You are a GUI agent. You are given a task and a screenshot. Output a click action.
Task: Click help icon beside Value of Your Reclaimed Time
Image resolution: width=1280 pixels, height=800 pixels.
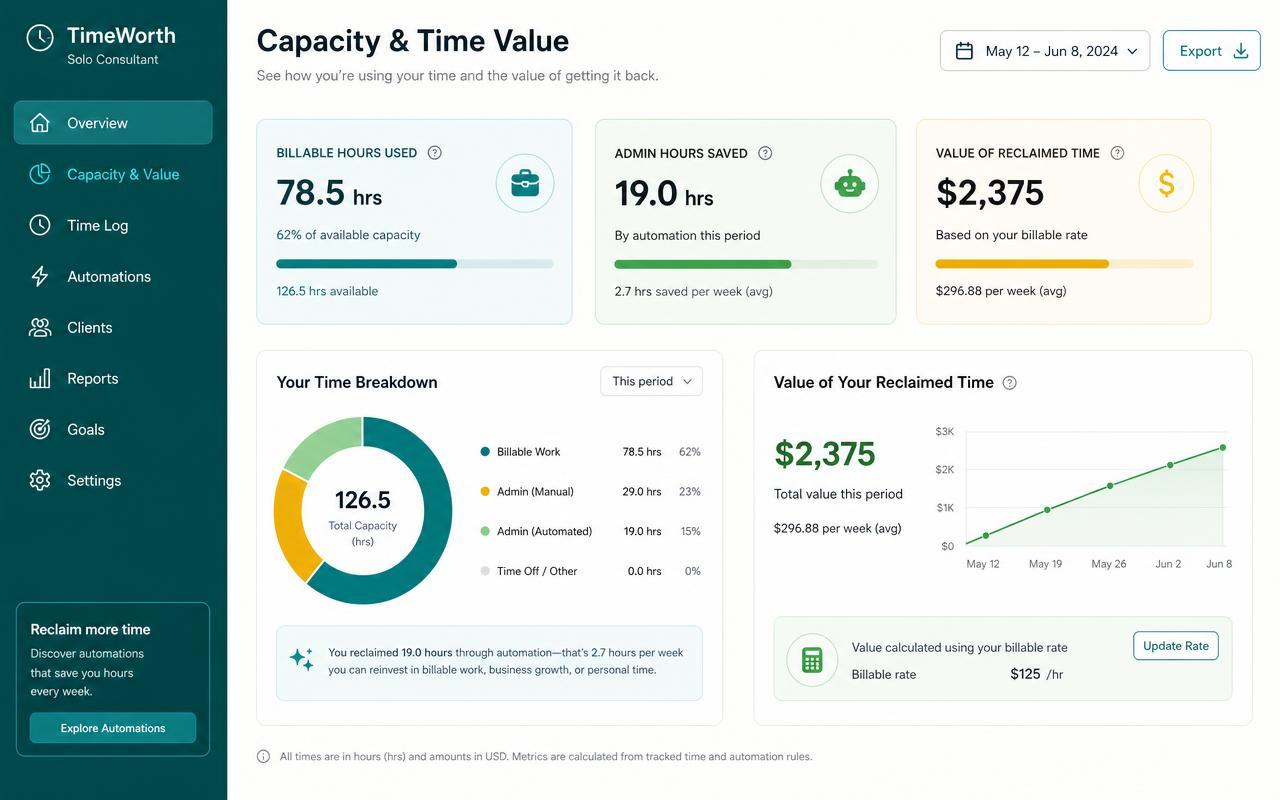[x=1009, y=383]
